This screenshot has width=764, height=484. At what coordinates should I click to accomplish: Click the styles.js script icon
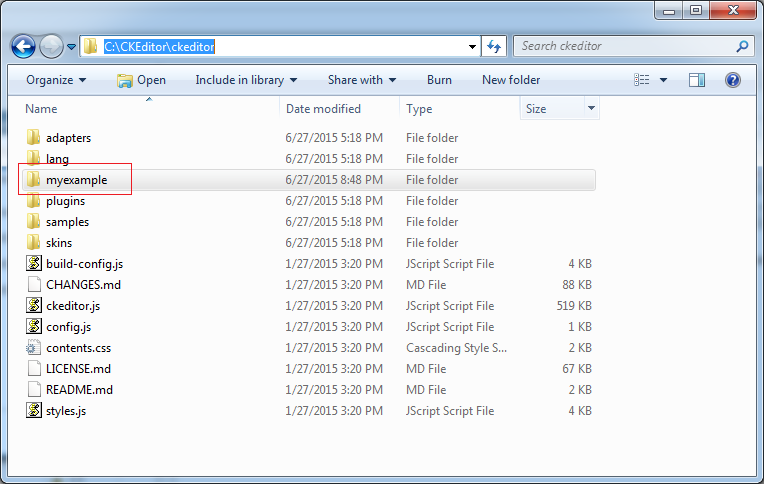click(34, 410)
